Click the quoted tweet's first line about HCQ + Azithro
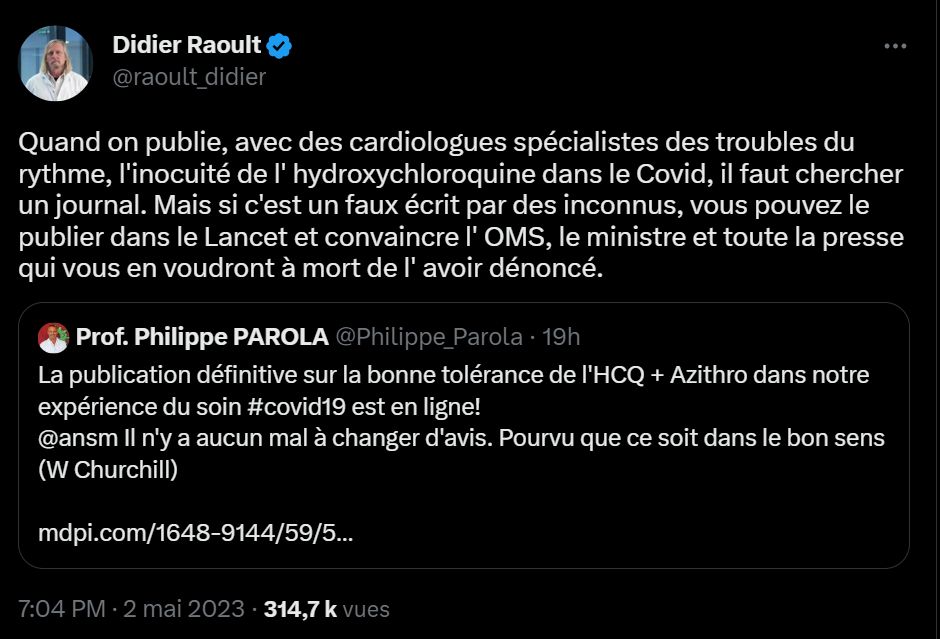Image resolution: width=940 pixels, height=639 pixels. pyautogui.click(x=453, y=376)
